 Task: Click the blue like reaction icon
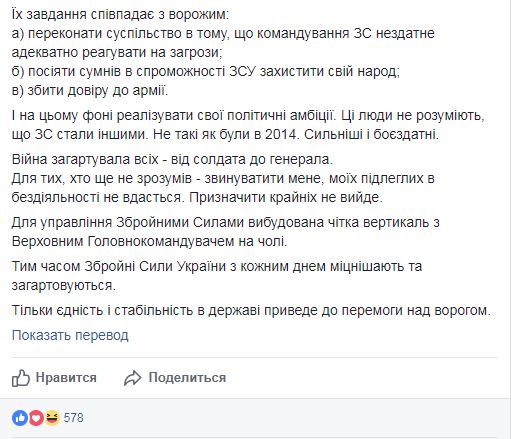pos(20,418)
